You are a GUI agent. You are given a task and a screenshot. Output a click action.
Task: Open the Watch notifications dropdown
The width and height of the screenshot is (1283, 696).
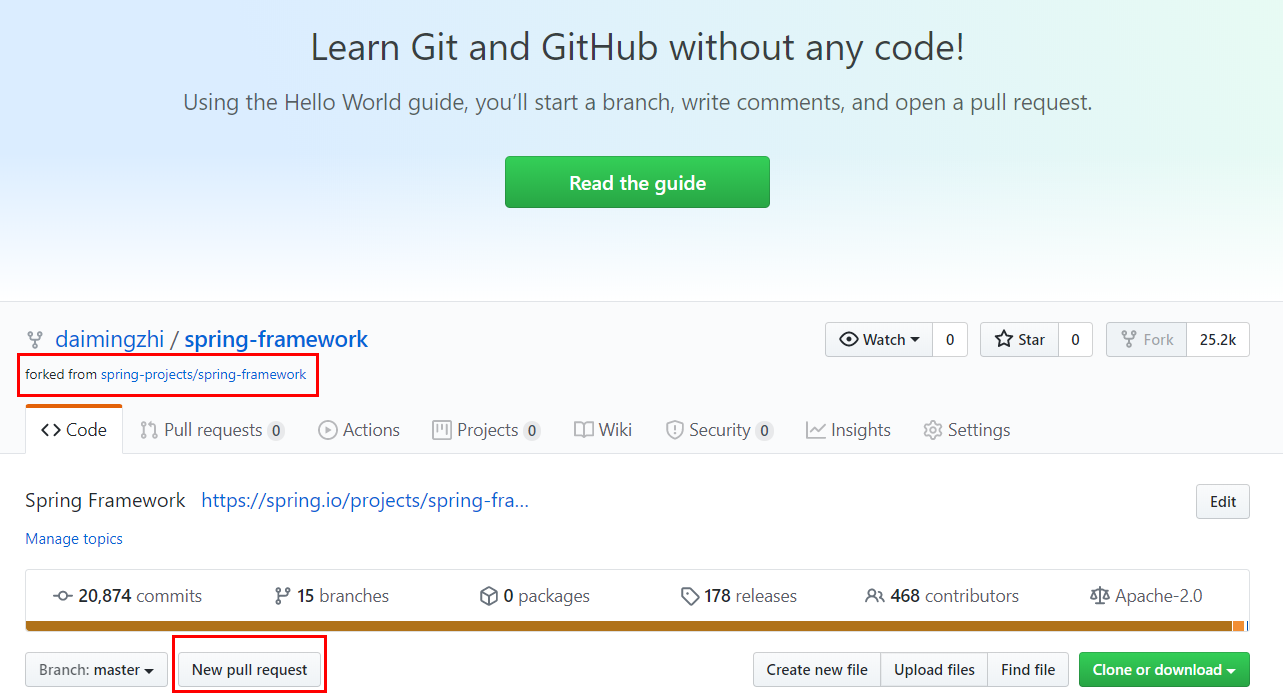click(879, 340)
